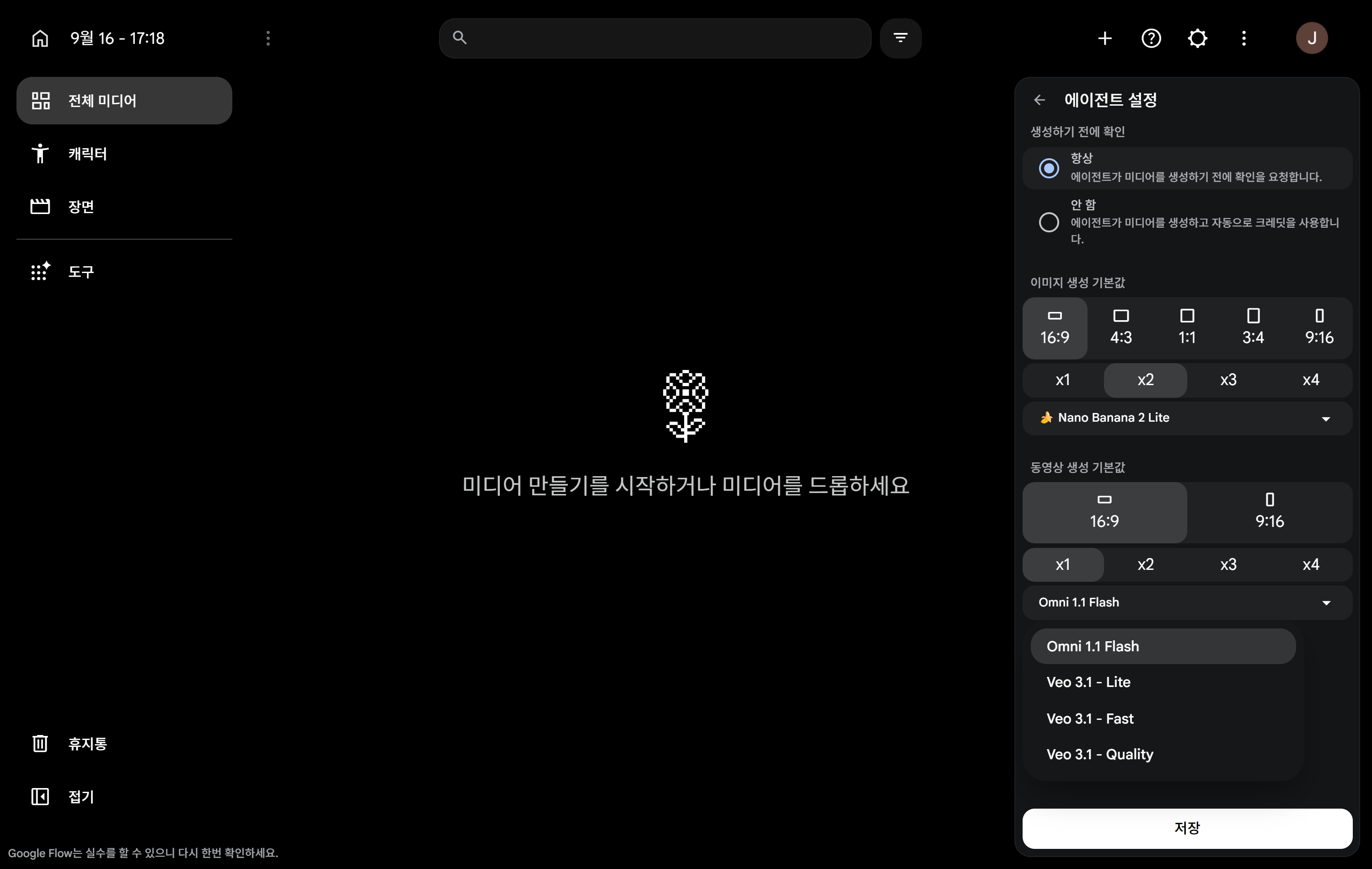Open the Nano Banana 2 Lite model dropdown
This screenshot has height=869, width=1372.
(1187, 418)
